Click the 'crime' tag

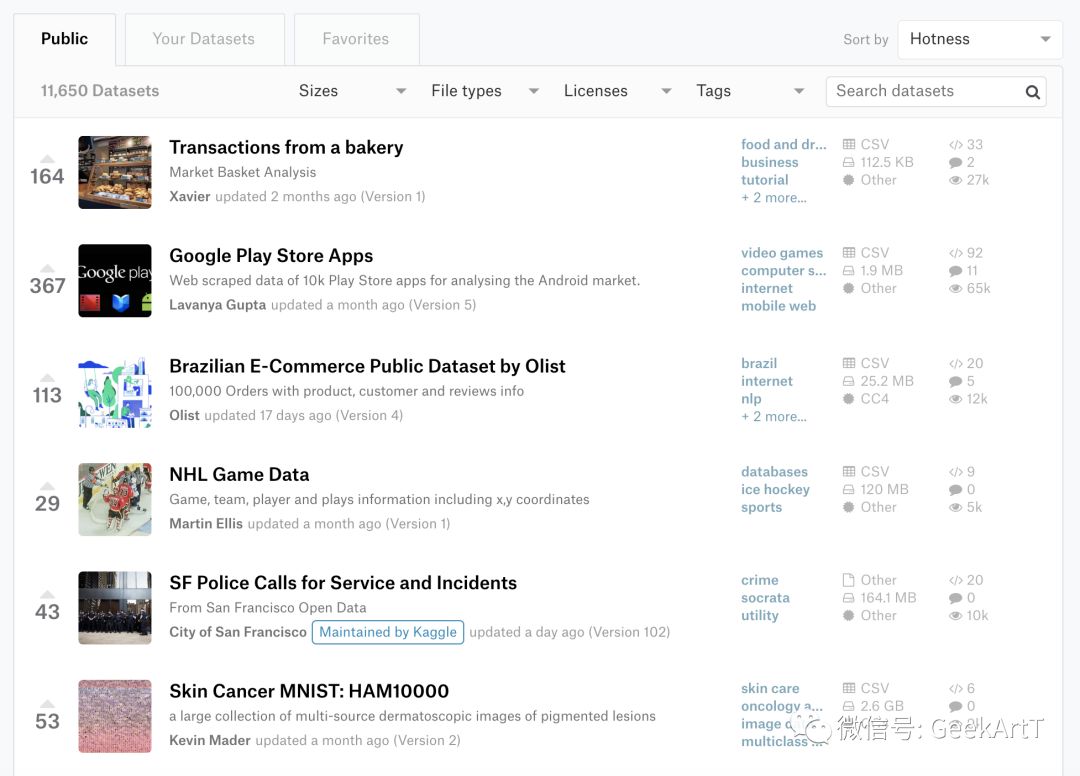(760, 580)
